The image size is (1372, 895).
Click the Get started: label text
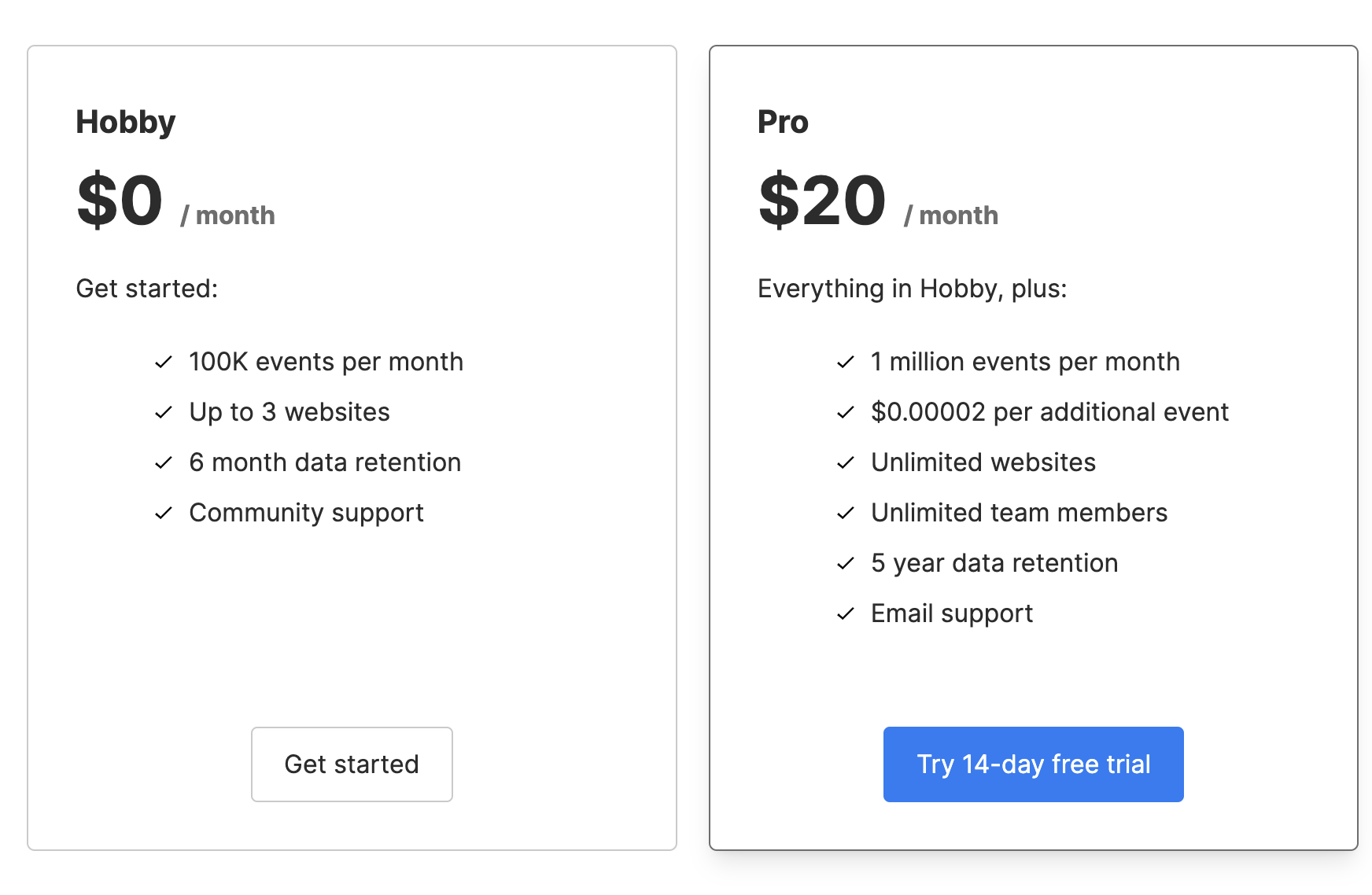click(x=146, y=289)
